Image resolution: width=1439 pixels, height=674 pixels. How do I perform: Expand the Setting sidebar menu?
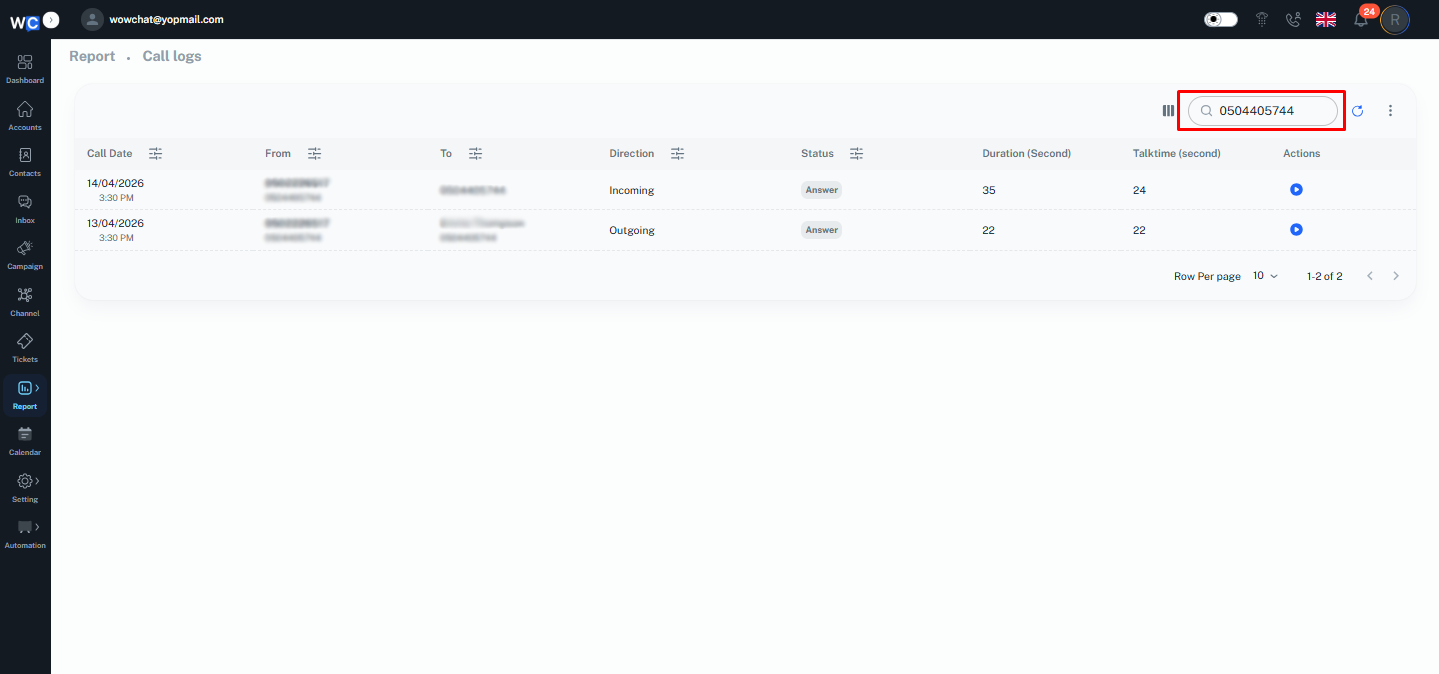coord(25,487)
